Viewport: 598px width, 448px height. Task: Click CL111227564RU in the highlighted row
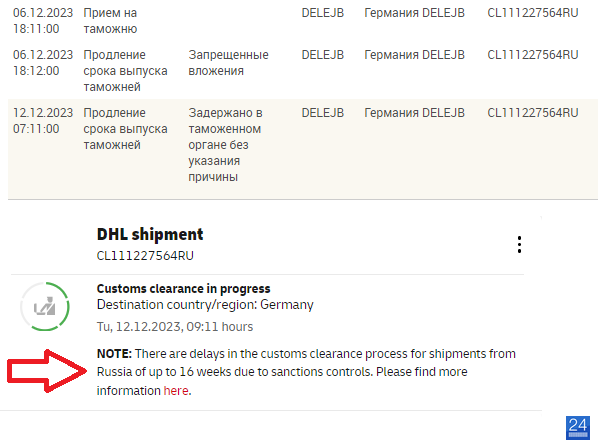(x=533, y=113)
